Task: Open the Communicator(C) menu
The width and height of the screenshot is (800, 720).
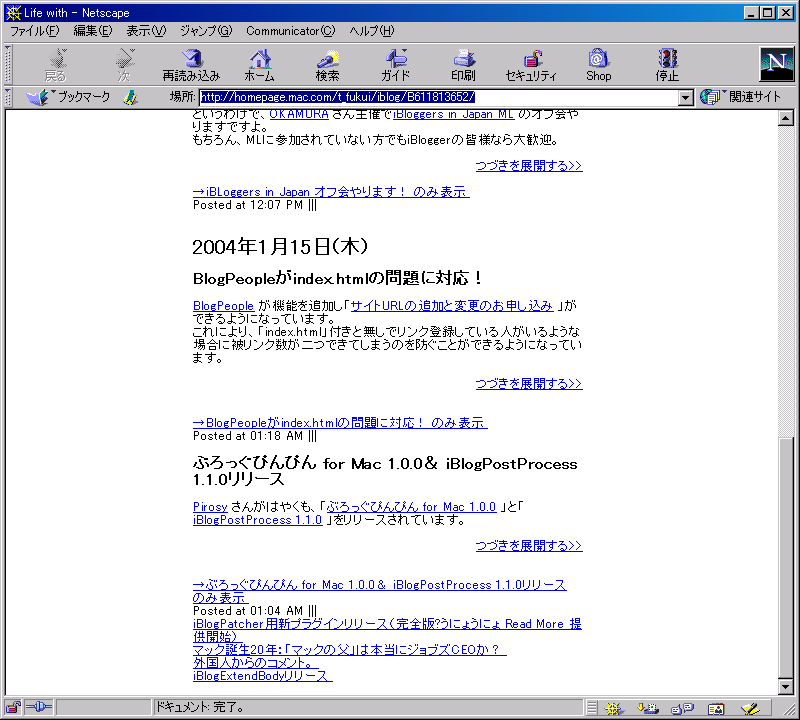Action: tap(290, 31)
